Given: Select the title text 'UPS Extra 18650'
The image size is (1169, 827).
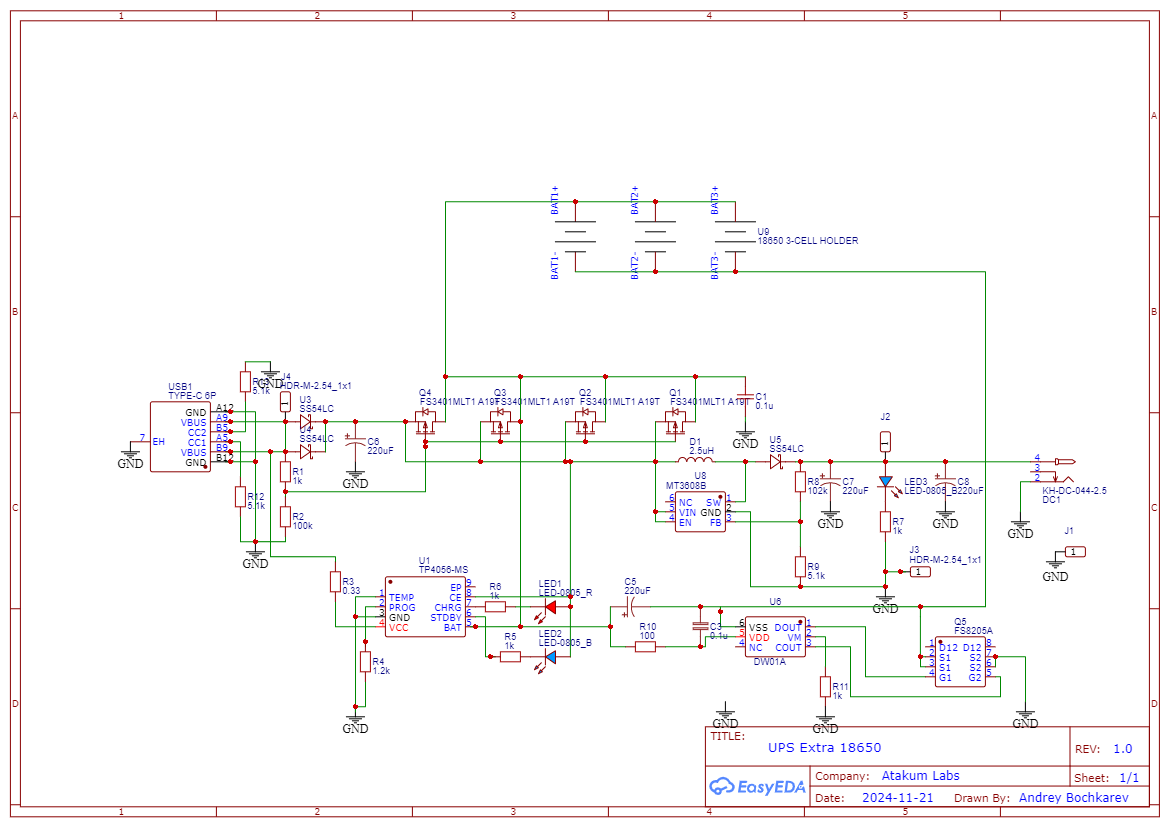Looking at the screenshot, I should click(x=825, y=747).
